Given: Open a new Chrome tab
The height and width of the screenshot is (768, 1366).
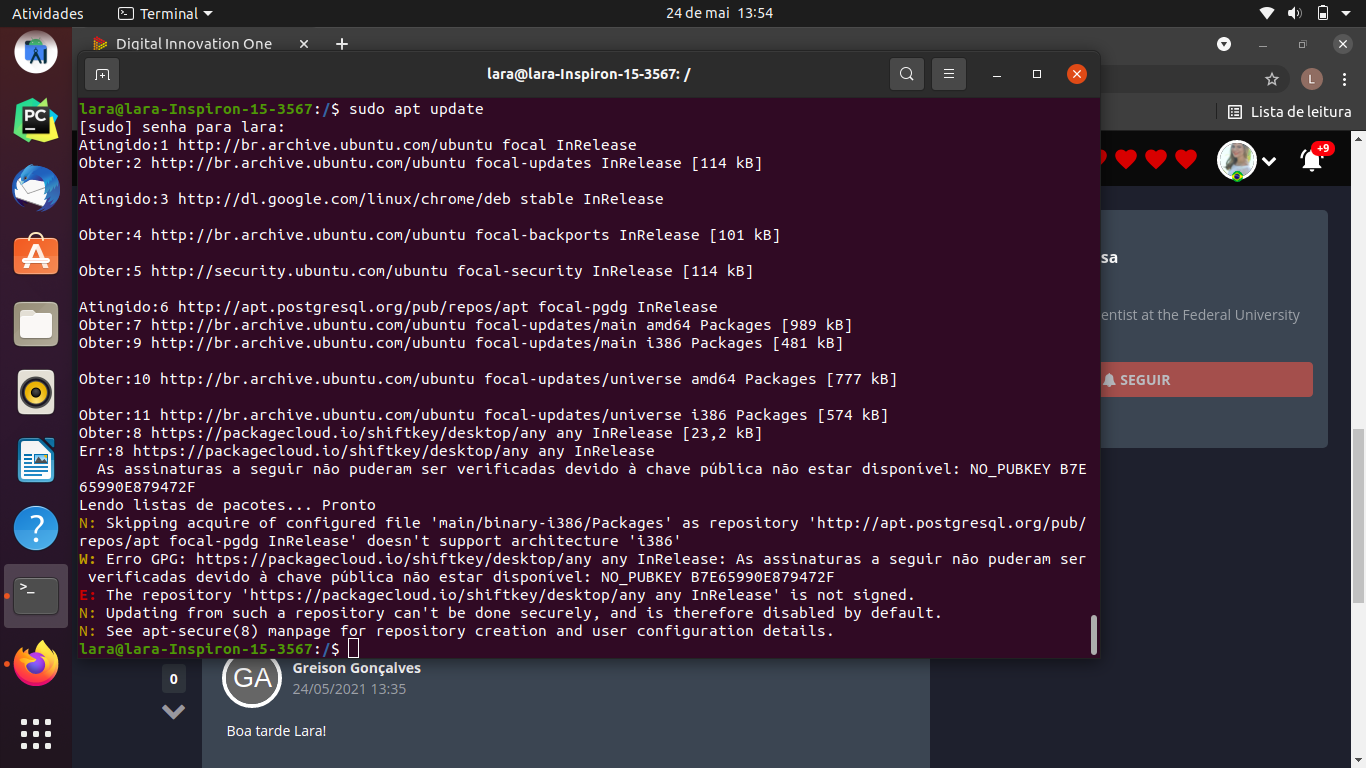Looking at the screenshot, I should [342, 44].
